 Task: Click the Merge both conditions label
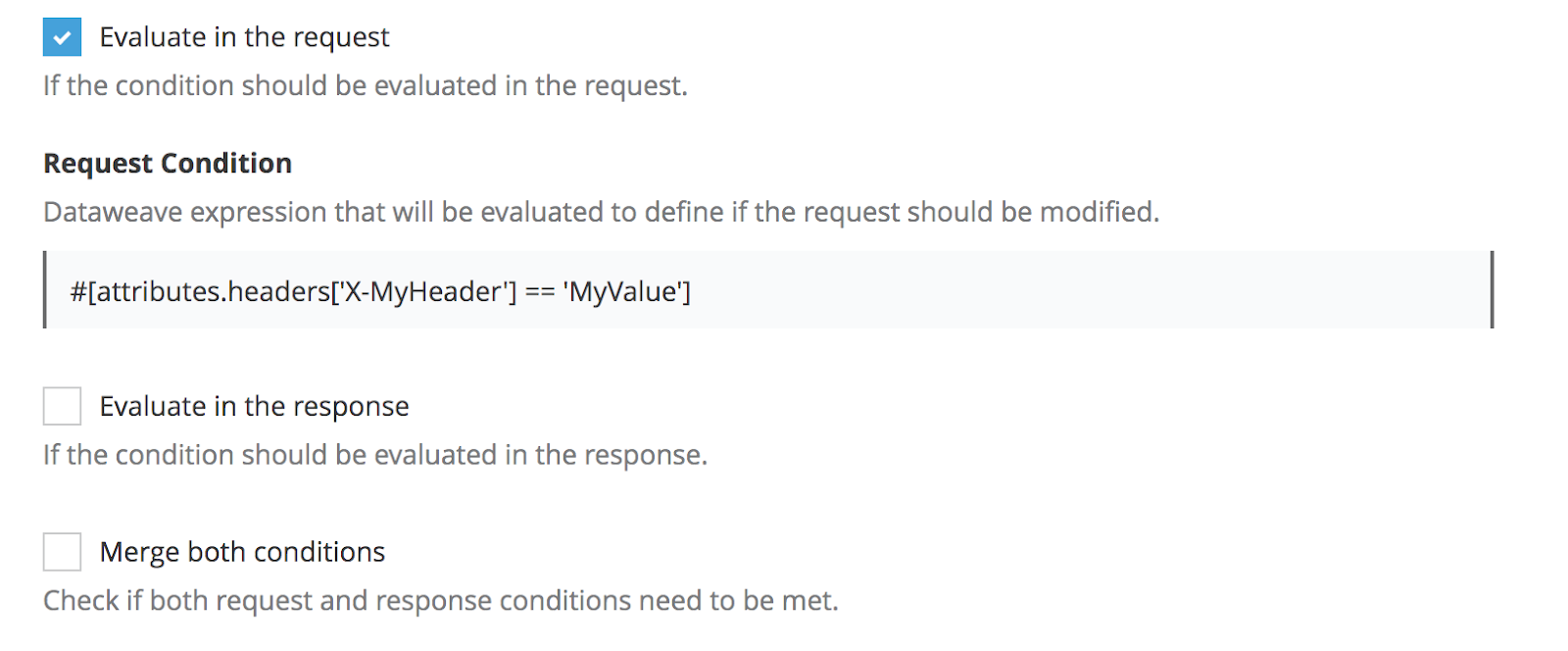tap(241, 551)
